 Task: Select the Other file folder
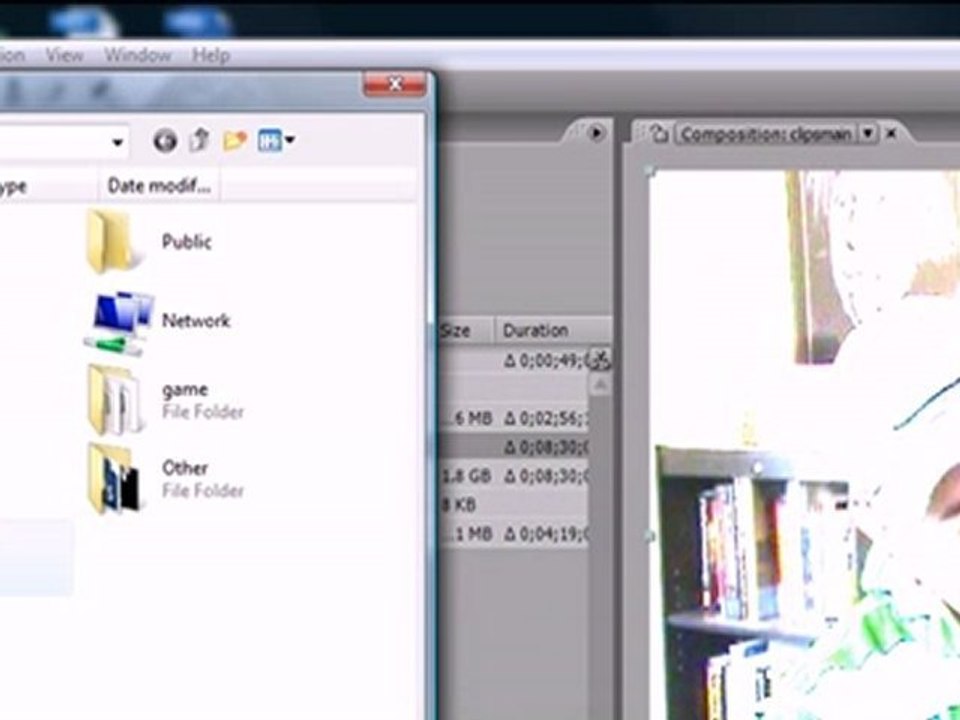coord(165,479)
